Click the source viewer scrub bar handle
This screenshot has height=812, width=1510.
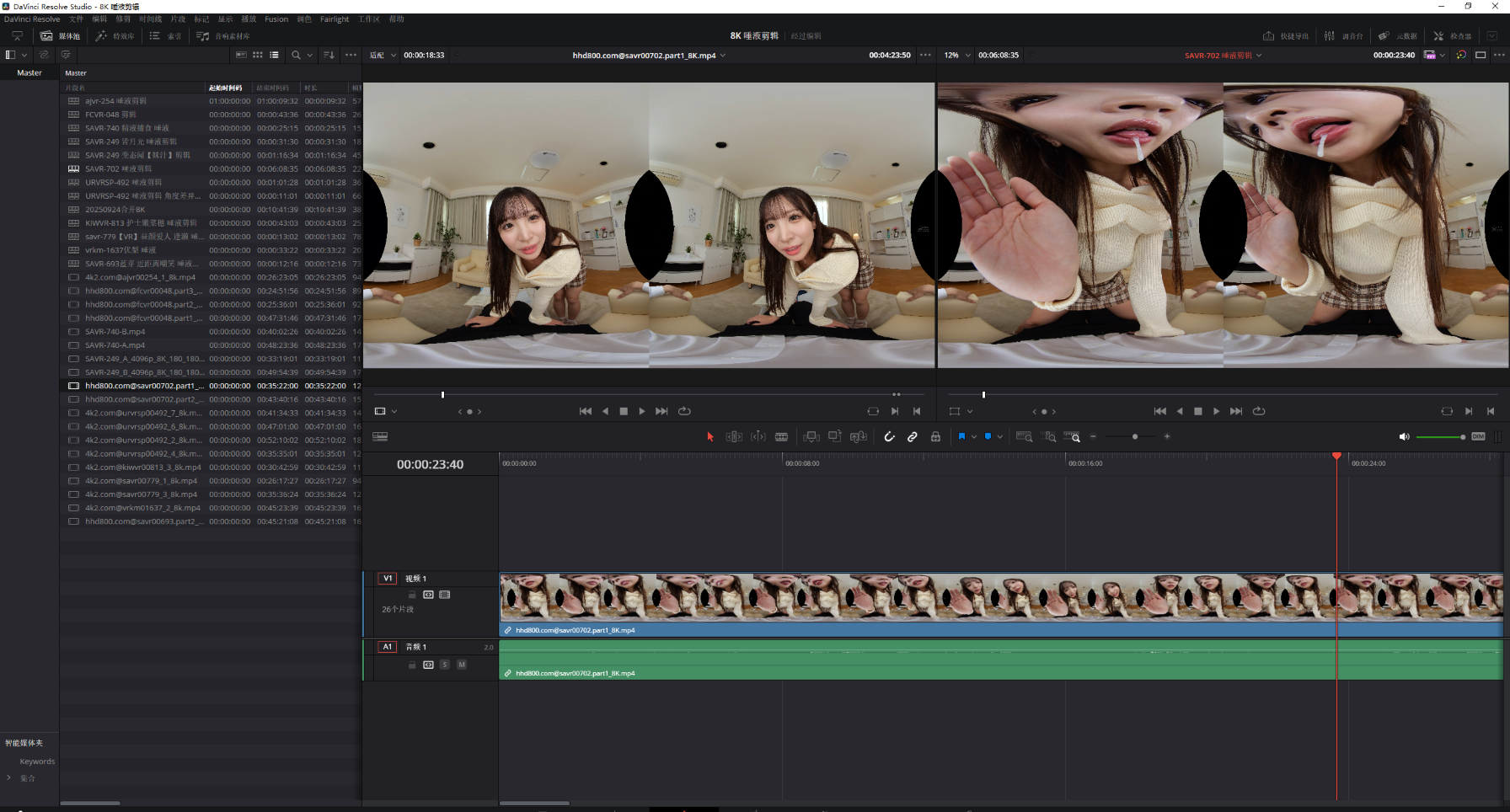(x=442, y=394)
